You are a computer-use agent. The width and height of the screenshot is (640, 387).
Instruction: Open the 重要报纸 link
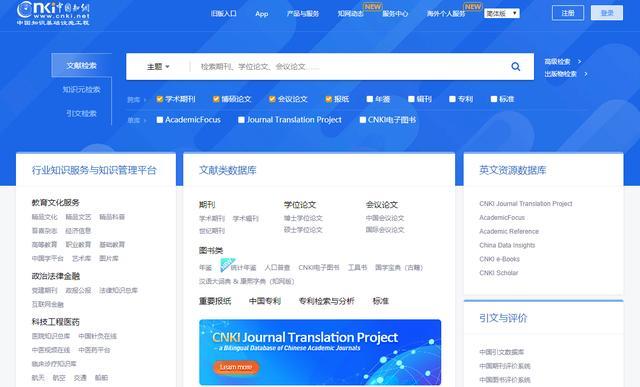pos(215,301)
